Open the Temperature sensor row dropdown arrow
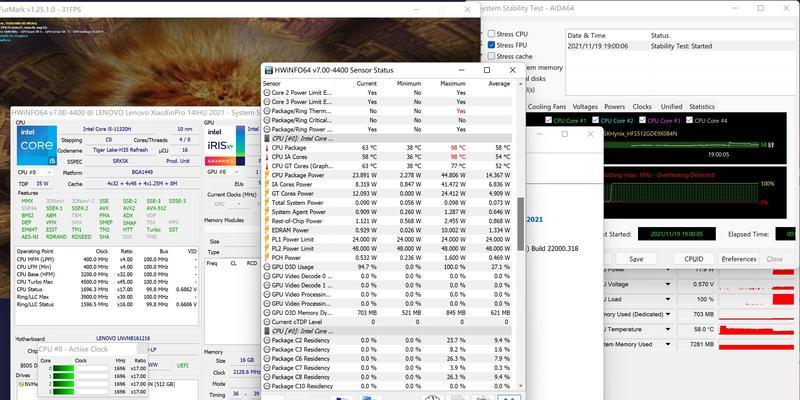The image size is (800, 400). pyautogui.click(x=667, y=330)
